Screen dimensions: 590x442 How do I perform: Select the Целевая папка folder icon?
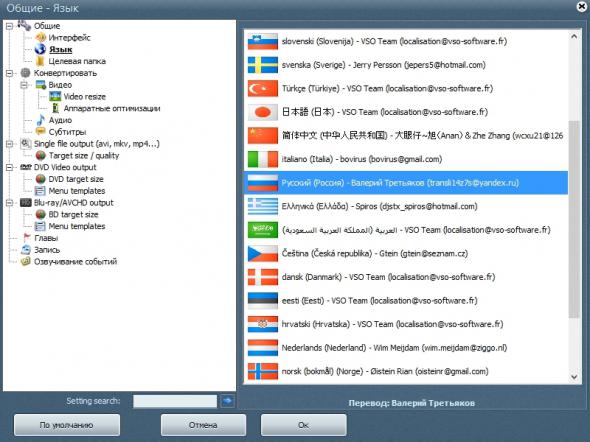coord(40,61)
